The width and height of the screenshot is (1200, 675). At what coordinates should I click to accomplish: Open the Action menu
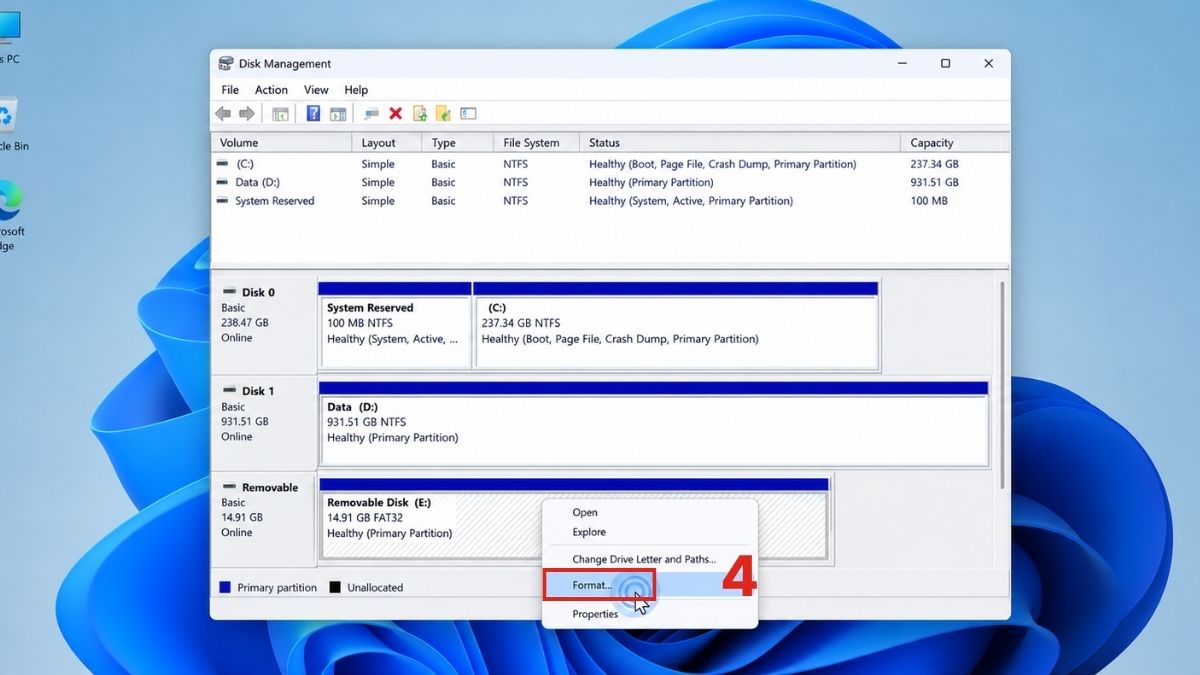point(272,90)
